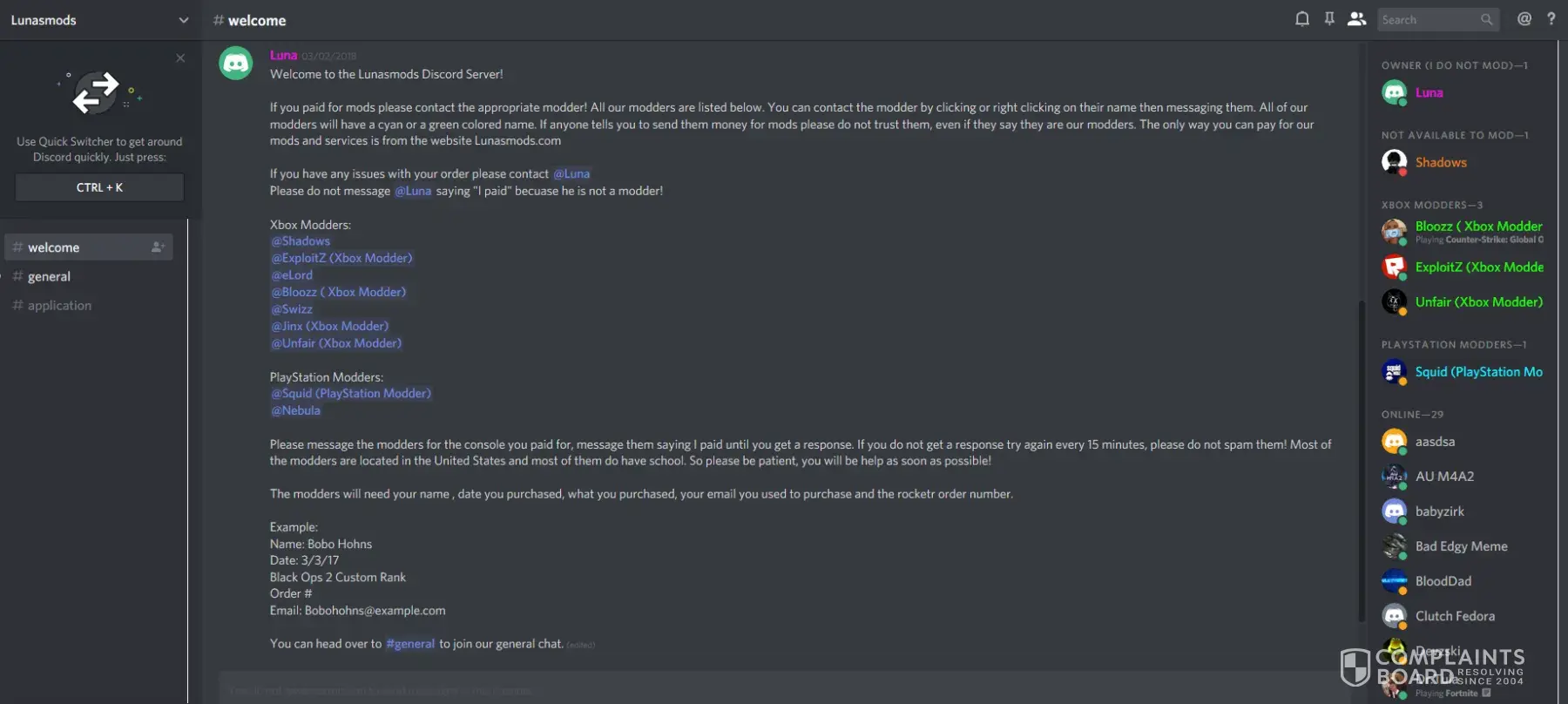Open recent mentions inbox
Image resolution: width=1568 pixels, height=704 pixels.
1524,19
